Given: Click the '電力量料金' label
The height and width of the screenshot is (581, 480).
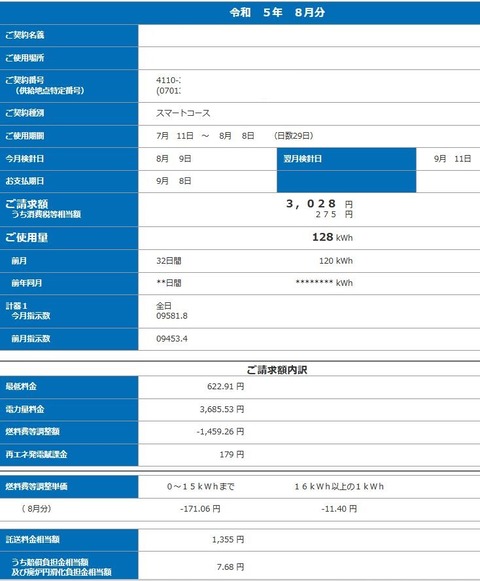Looking at the screenshot, I should click(25, 409).
